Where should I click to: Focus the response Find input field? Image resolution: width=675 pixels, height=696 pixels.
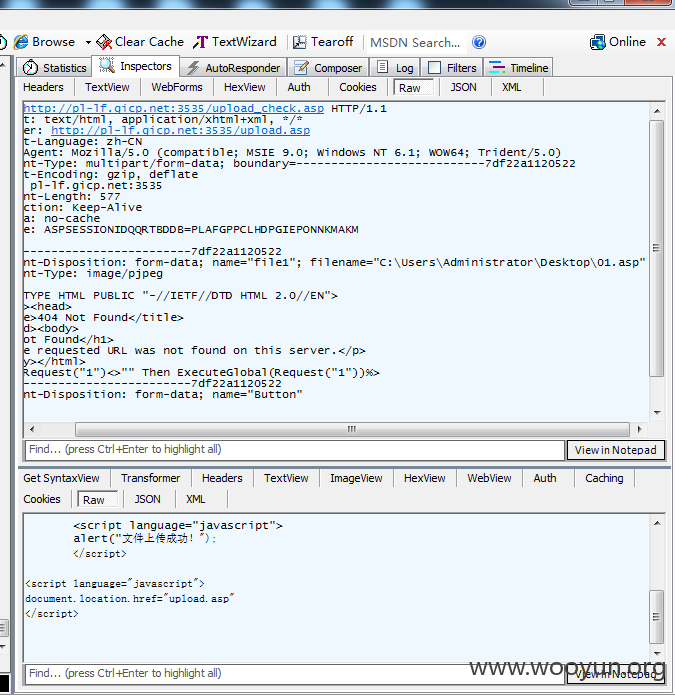coord(295,674)
